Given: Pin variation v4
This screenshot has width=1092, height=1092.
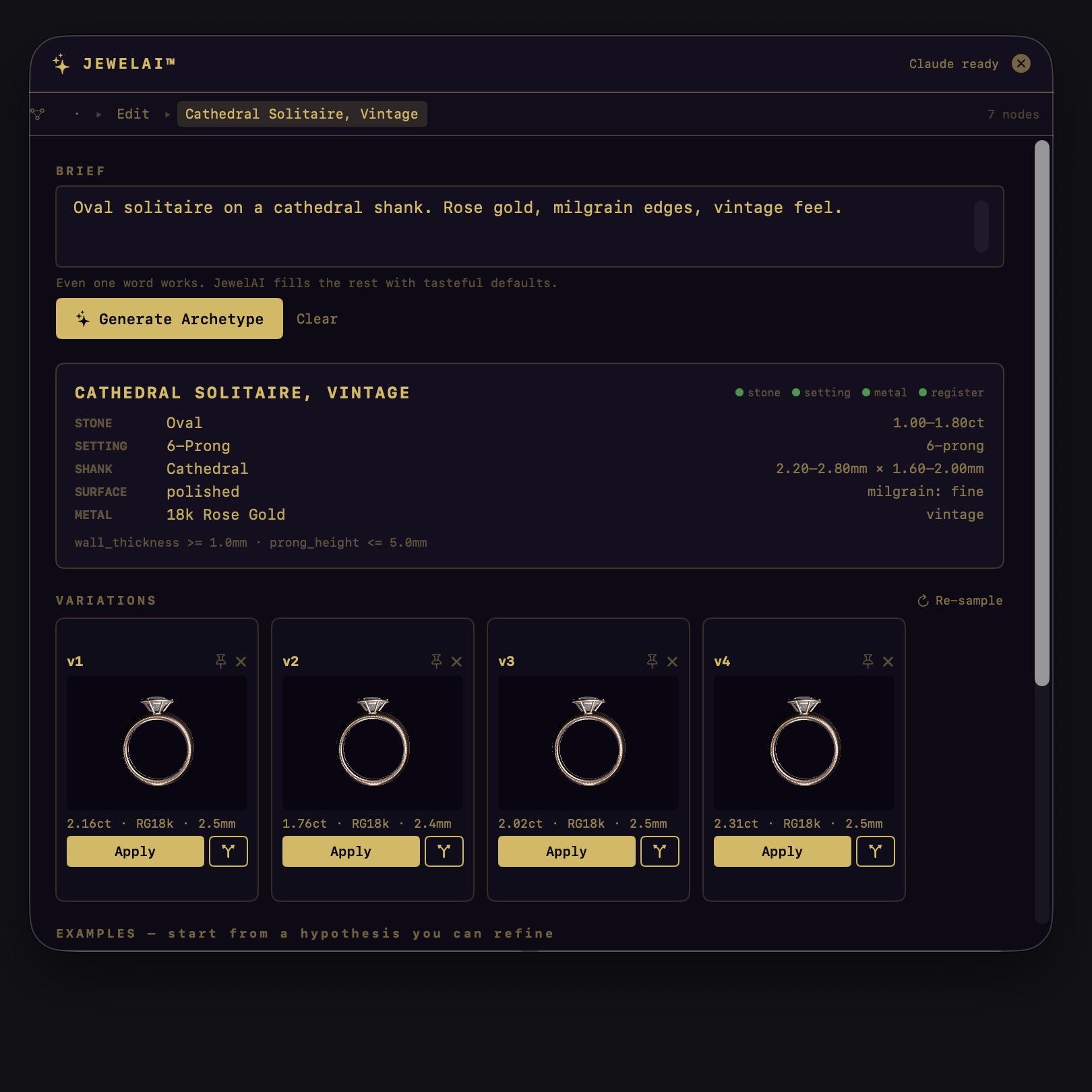Looking at the screenshot, I should tap(868, 661).
